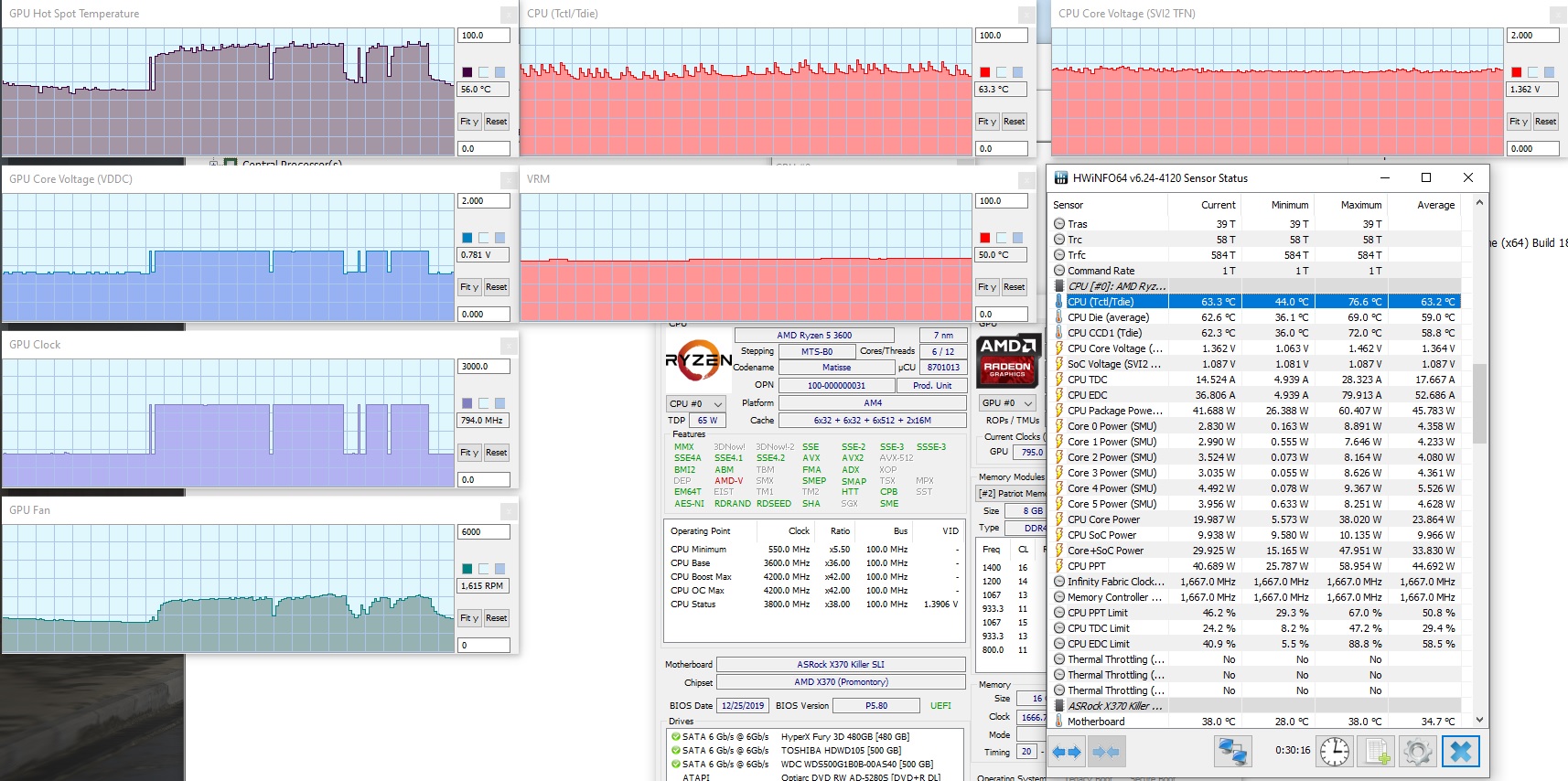Open the memory module Patriot dropdown
Viewport: 1568px width, 781px height.
pos(1011,494)
